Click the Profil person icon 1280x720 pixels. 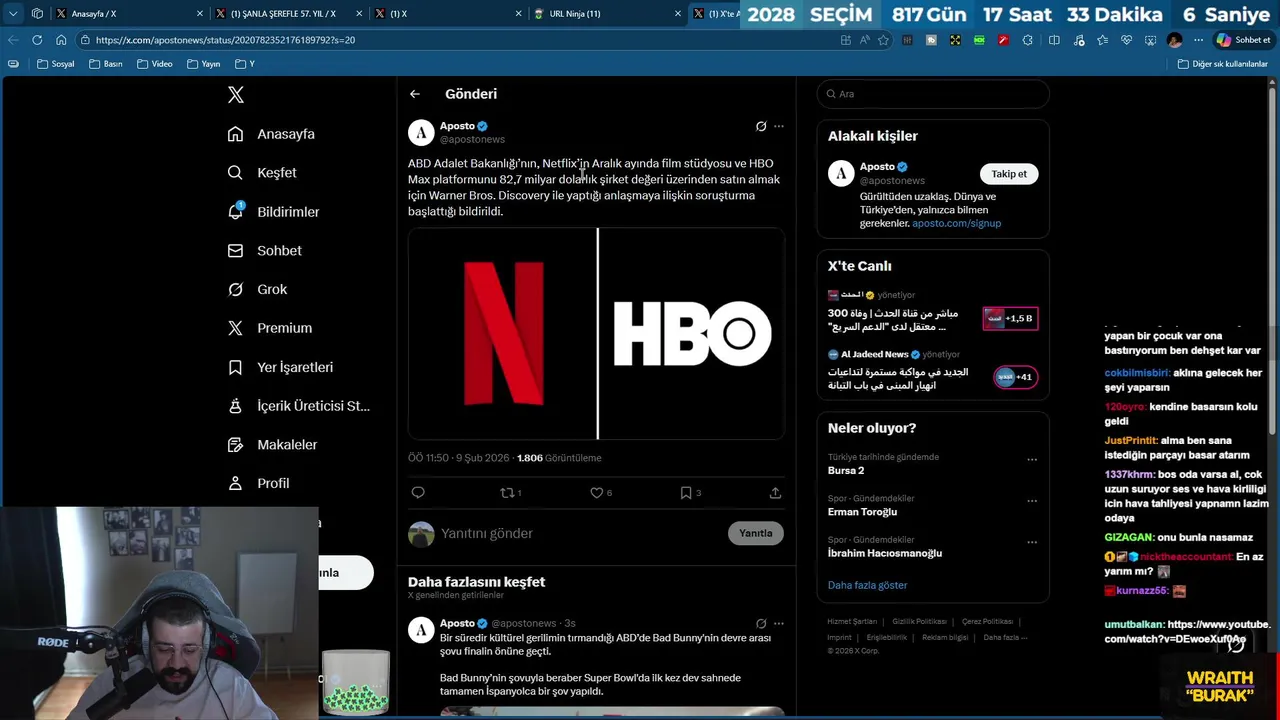pos(235,483)
